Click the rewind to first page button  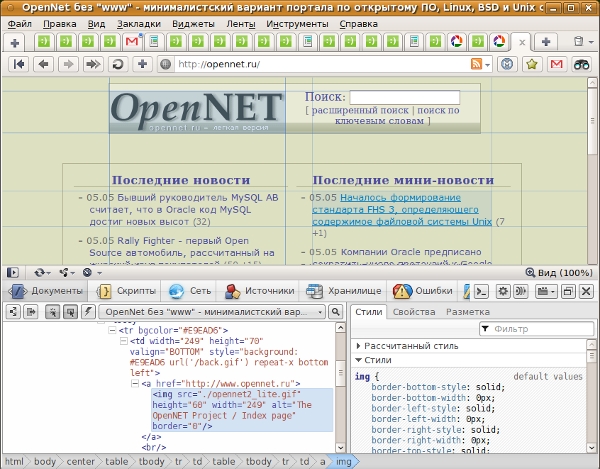(x=17, y=64)
